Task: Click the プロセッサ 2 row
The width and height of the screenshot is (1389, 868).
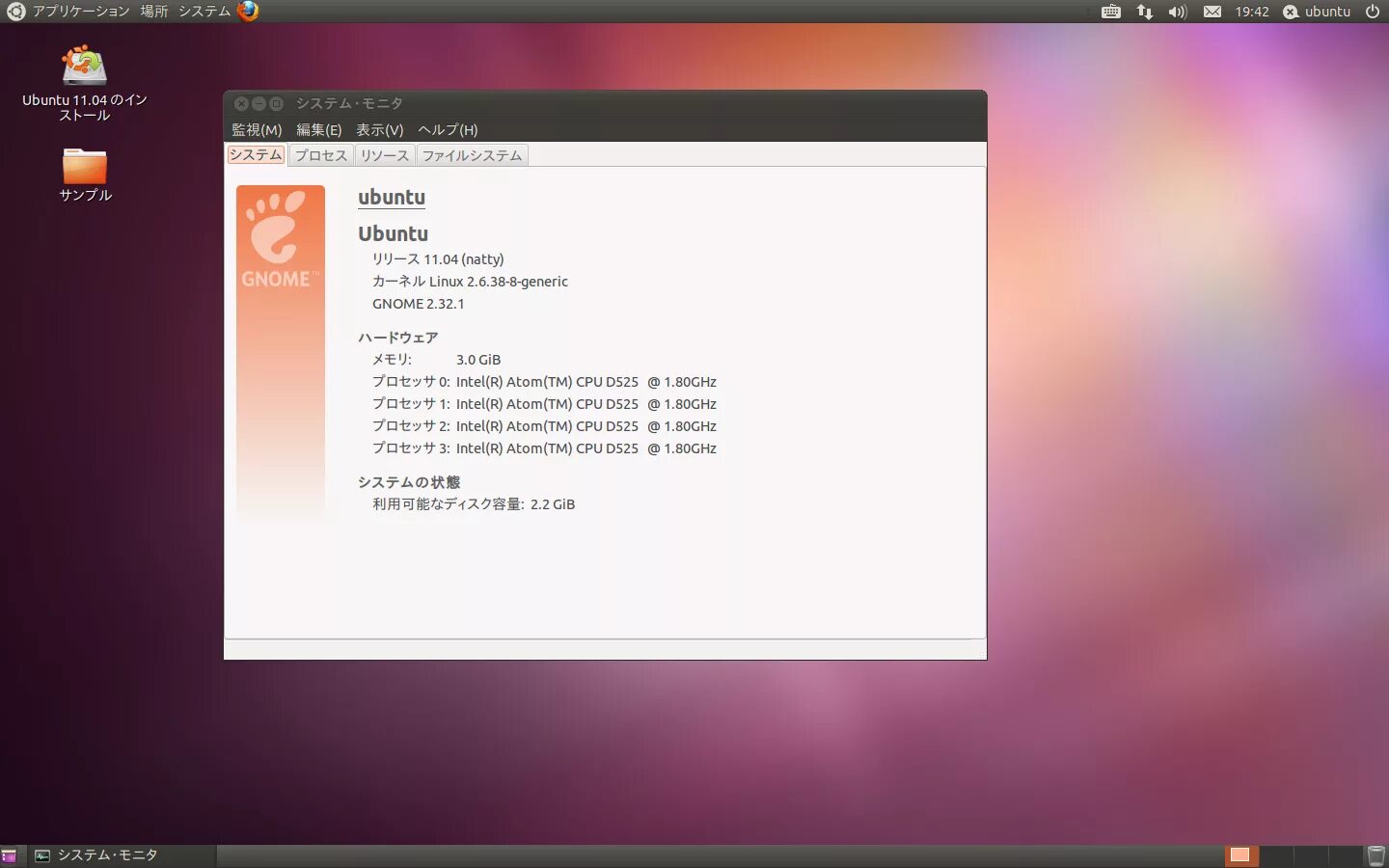Action: pyautogui.click(x=544, y=426)
